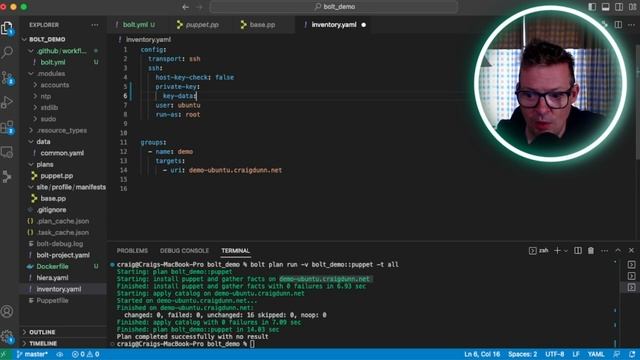640x360 pixels.
Task: Open errors and warnings status item
Action: 85,354
